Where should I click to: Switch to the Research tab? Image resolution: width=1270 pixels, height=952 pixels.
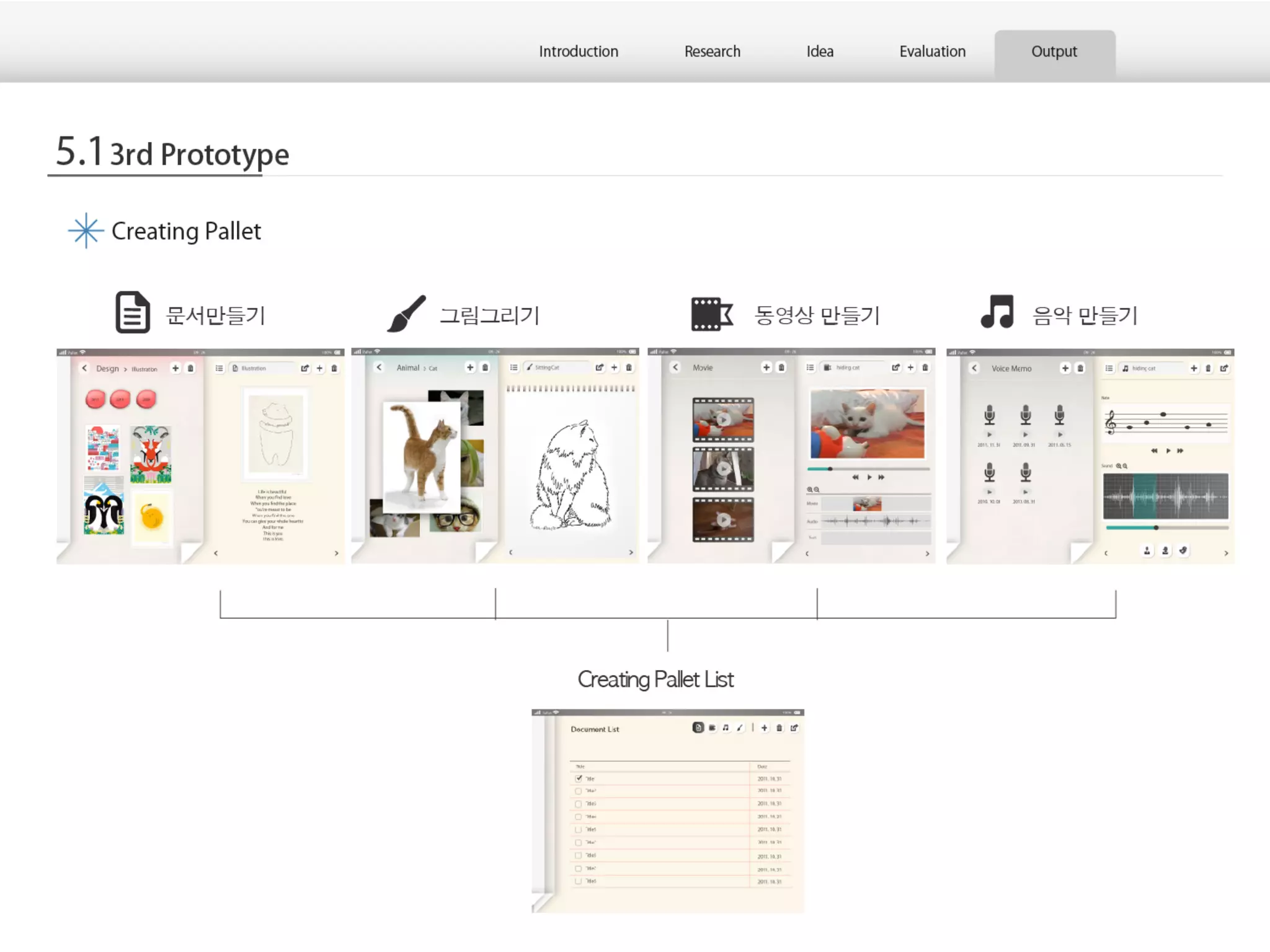point(712,52)
